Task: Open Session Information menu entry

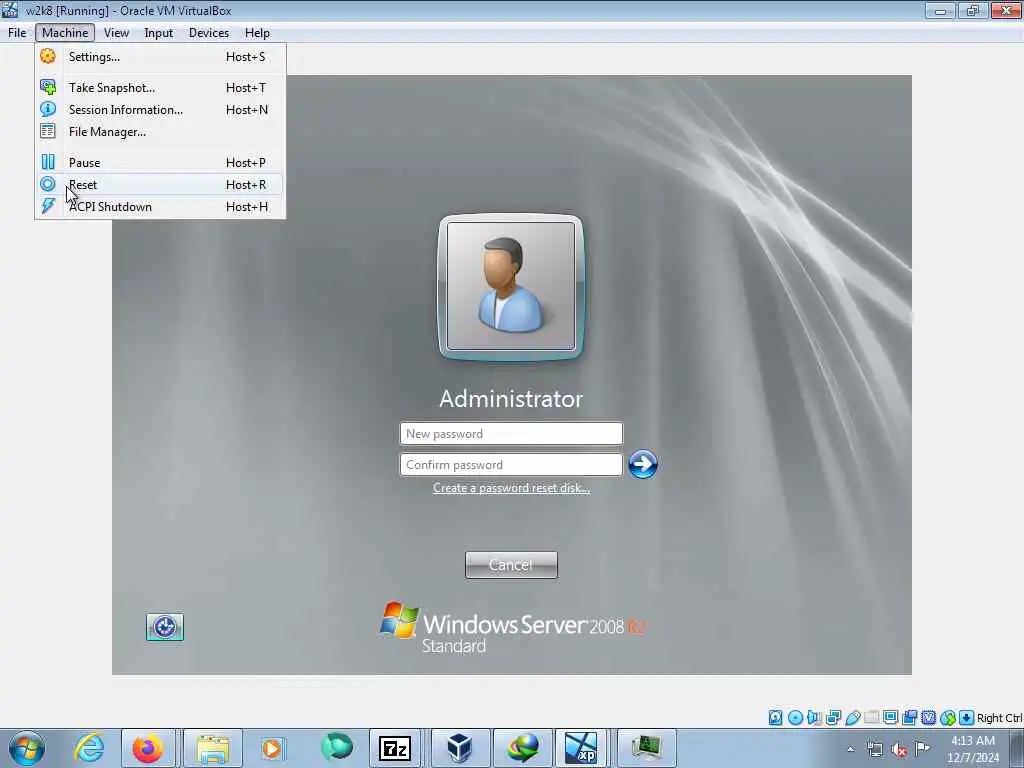Action: pyautogui.click(x=160, y=110)
